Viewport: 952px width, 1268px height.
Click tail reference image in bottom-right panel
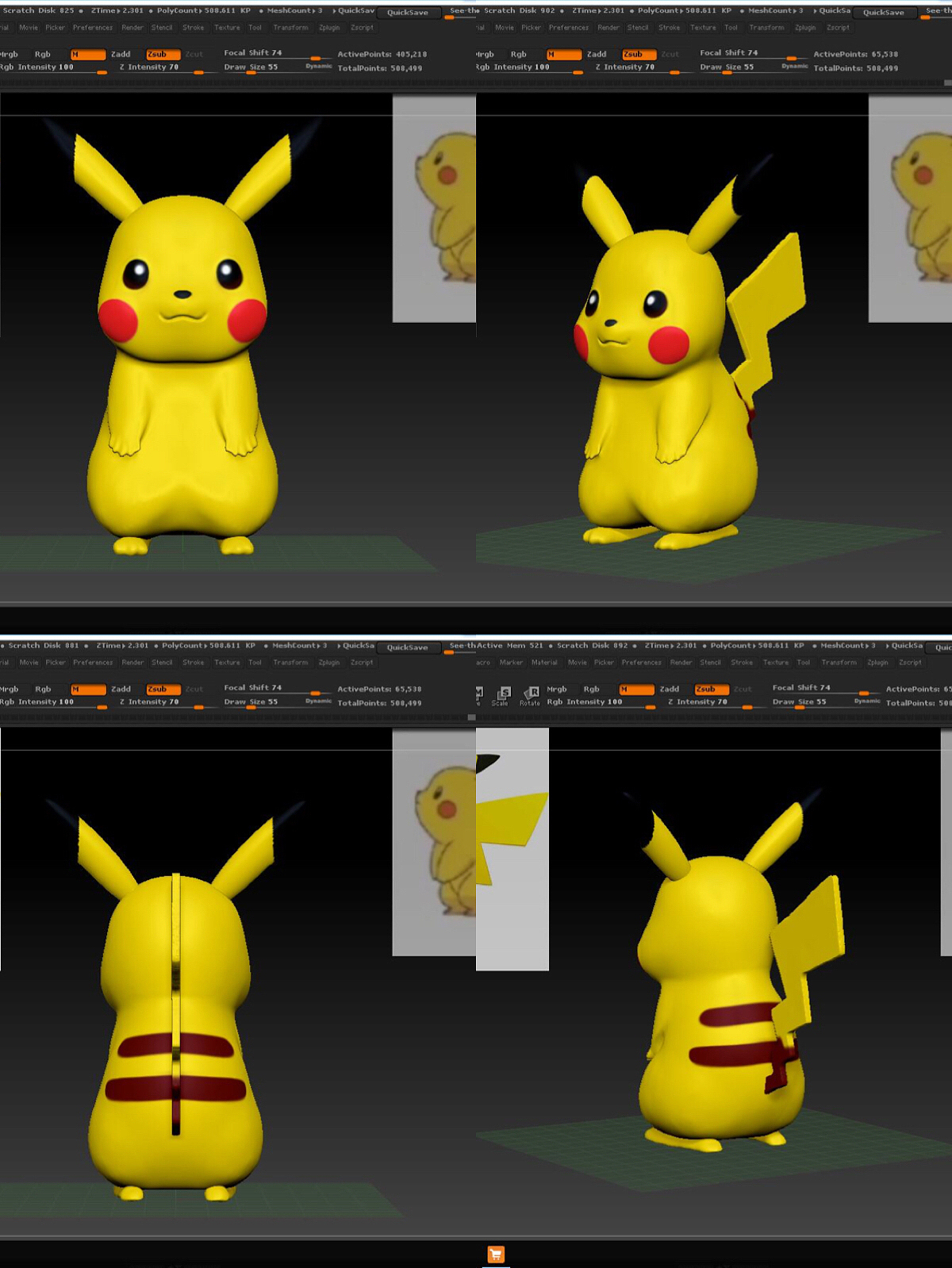coord(512,849)
